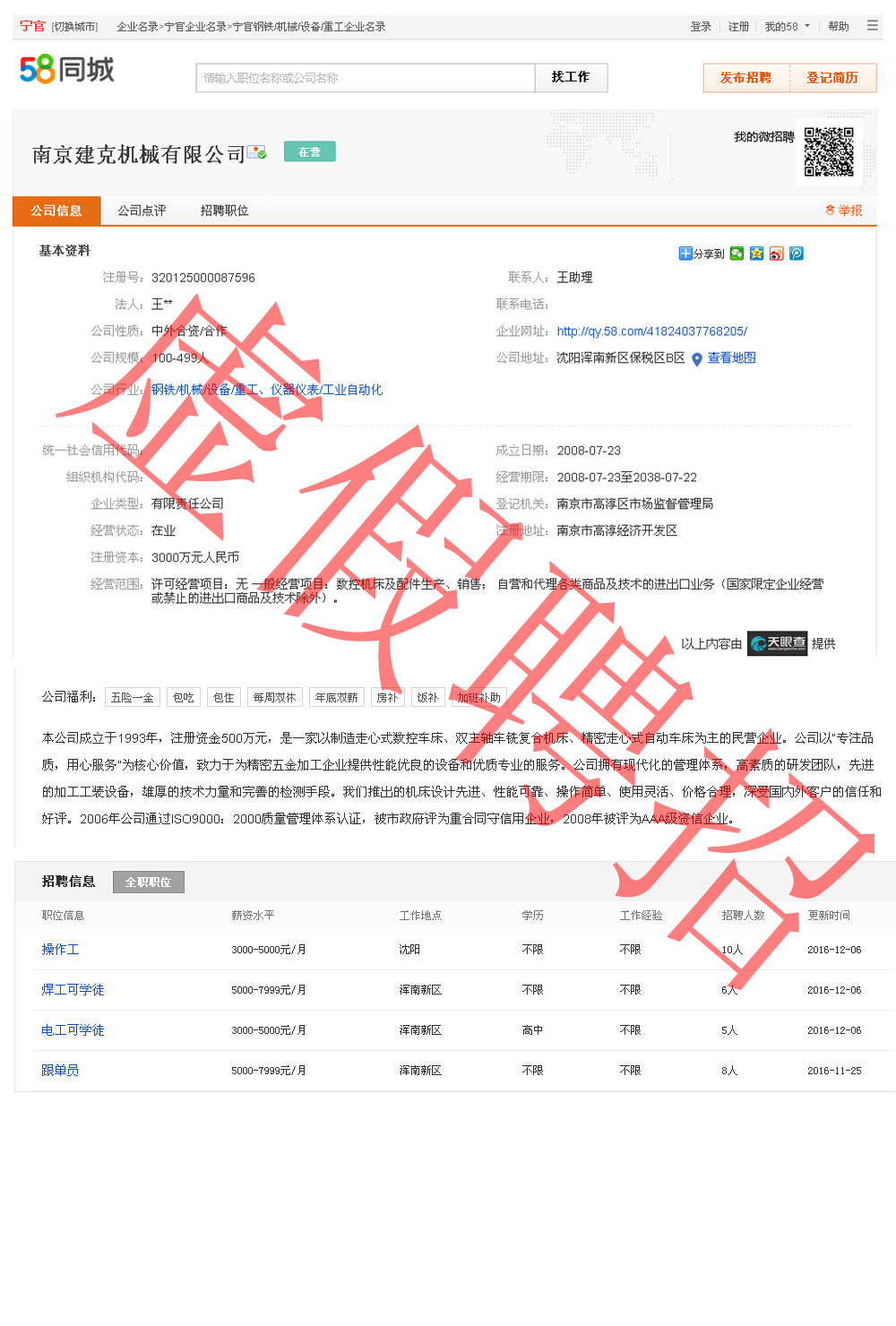The height and width of the screenshot is (1326, 896).
Task: Share via Tencent Weibo icon
Action: click(x=796, y=254)
